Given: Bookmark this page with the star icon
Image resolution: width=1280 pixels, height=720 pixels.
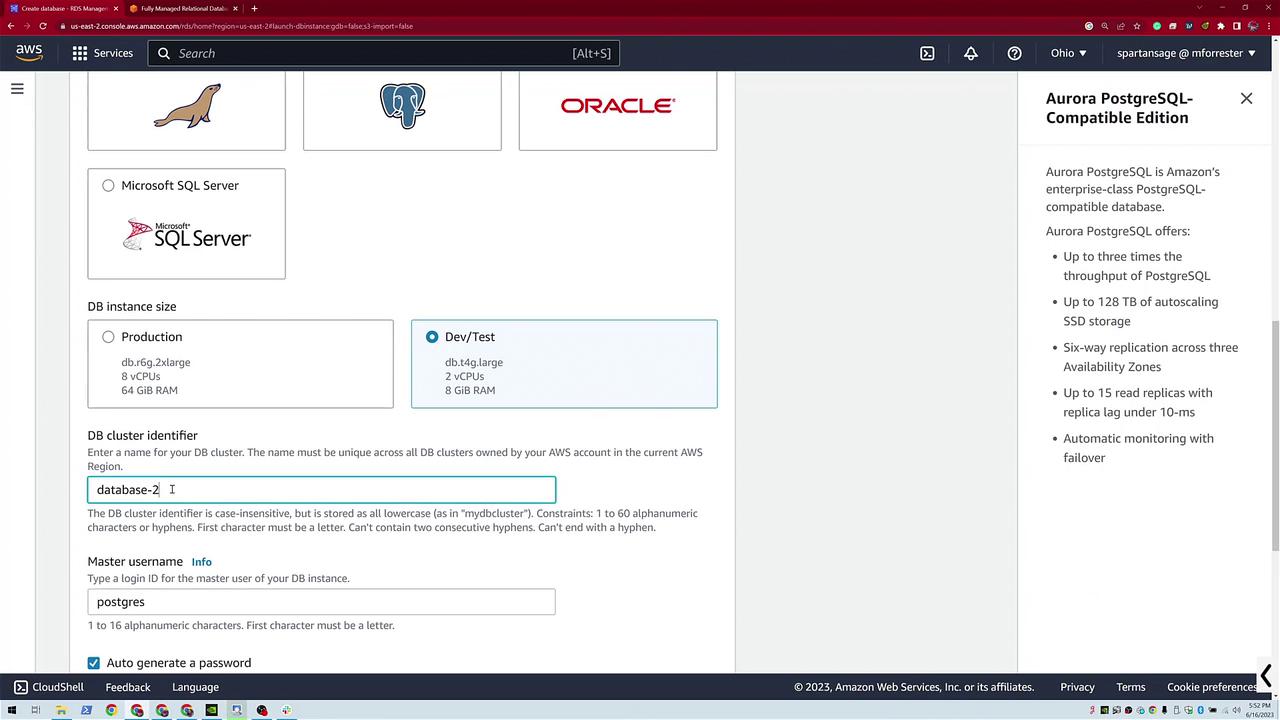Looking at the screenshot, I should [x=1139, y=26].
